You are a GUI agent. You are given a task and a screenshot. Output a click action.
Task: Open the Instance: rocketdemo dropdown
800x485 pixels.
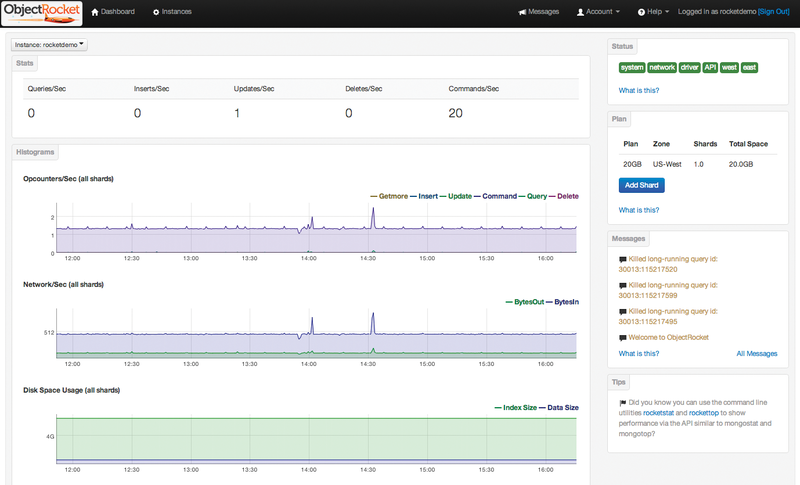click(x=50, y=45)
